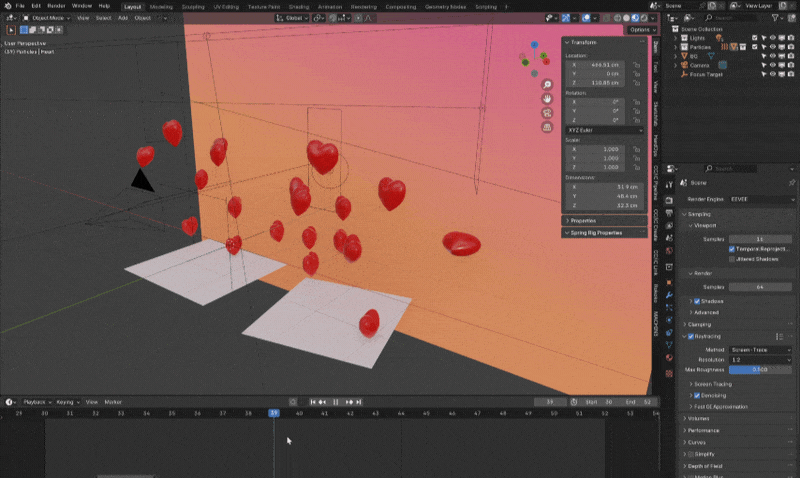This screenshot has height=478, width=800.
Task: Toggle the Raytracing checkbox
Action: [x=689, y=336]
